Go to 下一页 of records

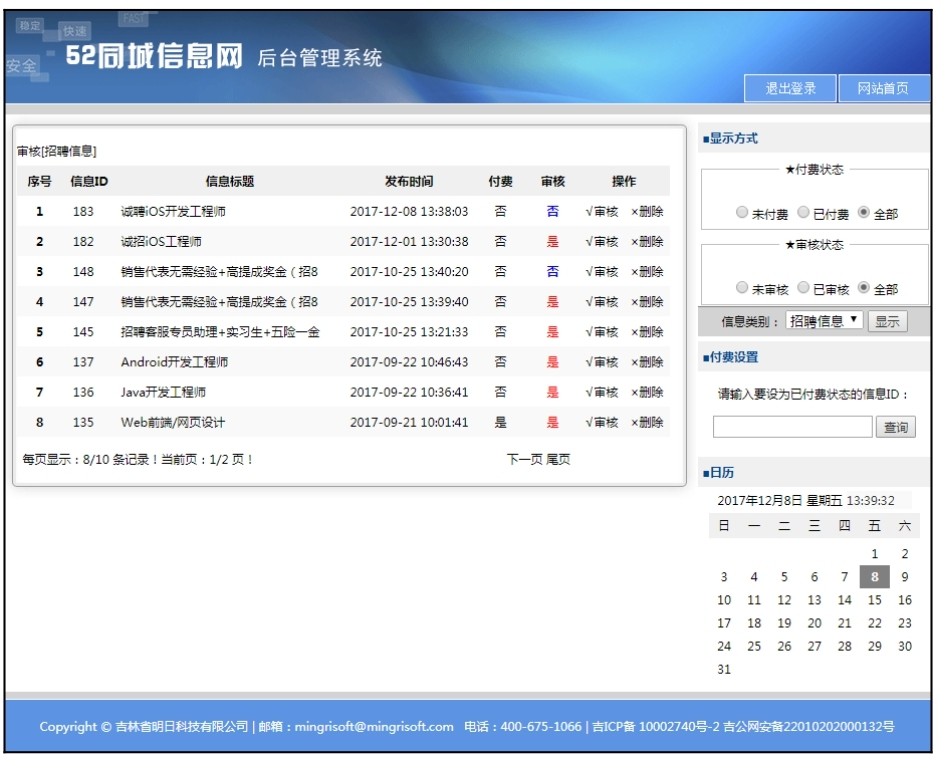pyautogui.click(x=525, y=459)
